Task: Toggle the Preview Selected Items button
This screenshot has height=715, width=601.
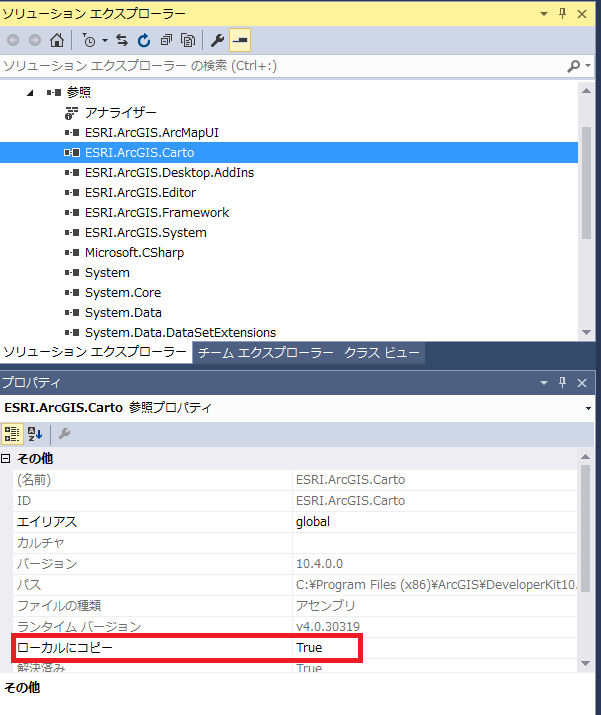Action: pyautogui.click(x=240, y=41)
